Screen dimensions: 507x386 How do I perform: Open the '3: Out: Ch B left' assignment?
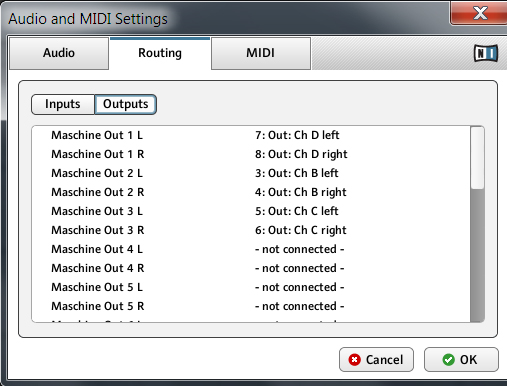297,173
